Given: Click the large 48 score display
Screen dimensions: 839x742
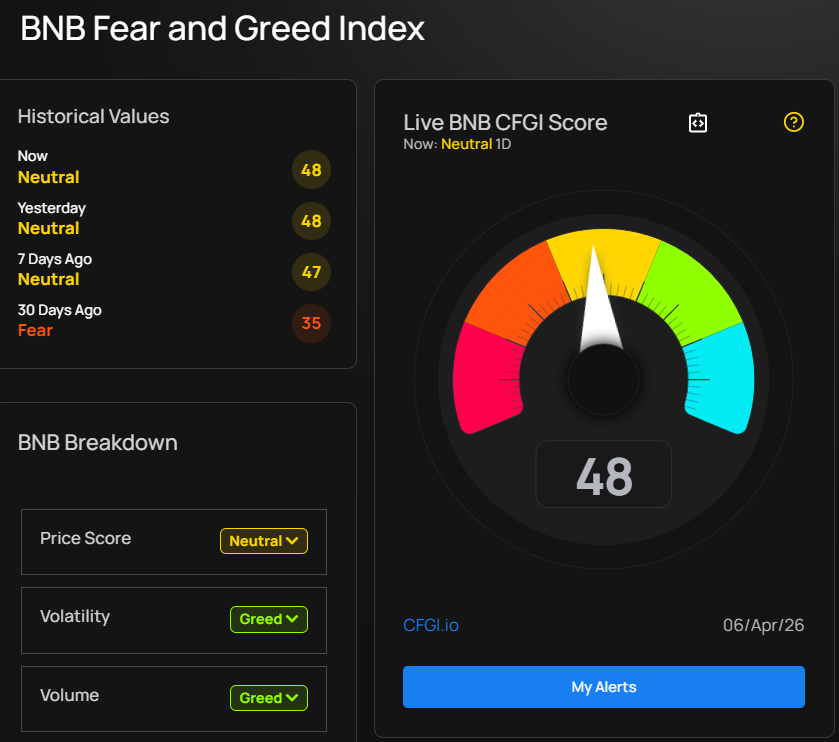Looking at the screenshot, I should coord(604,475).
